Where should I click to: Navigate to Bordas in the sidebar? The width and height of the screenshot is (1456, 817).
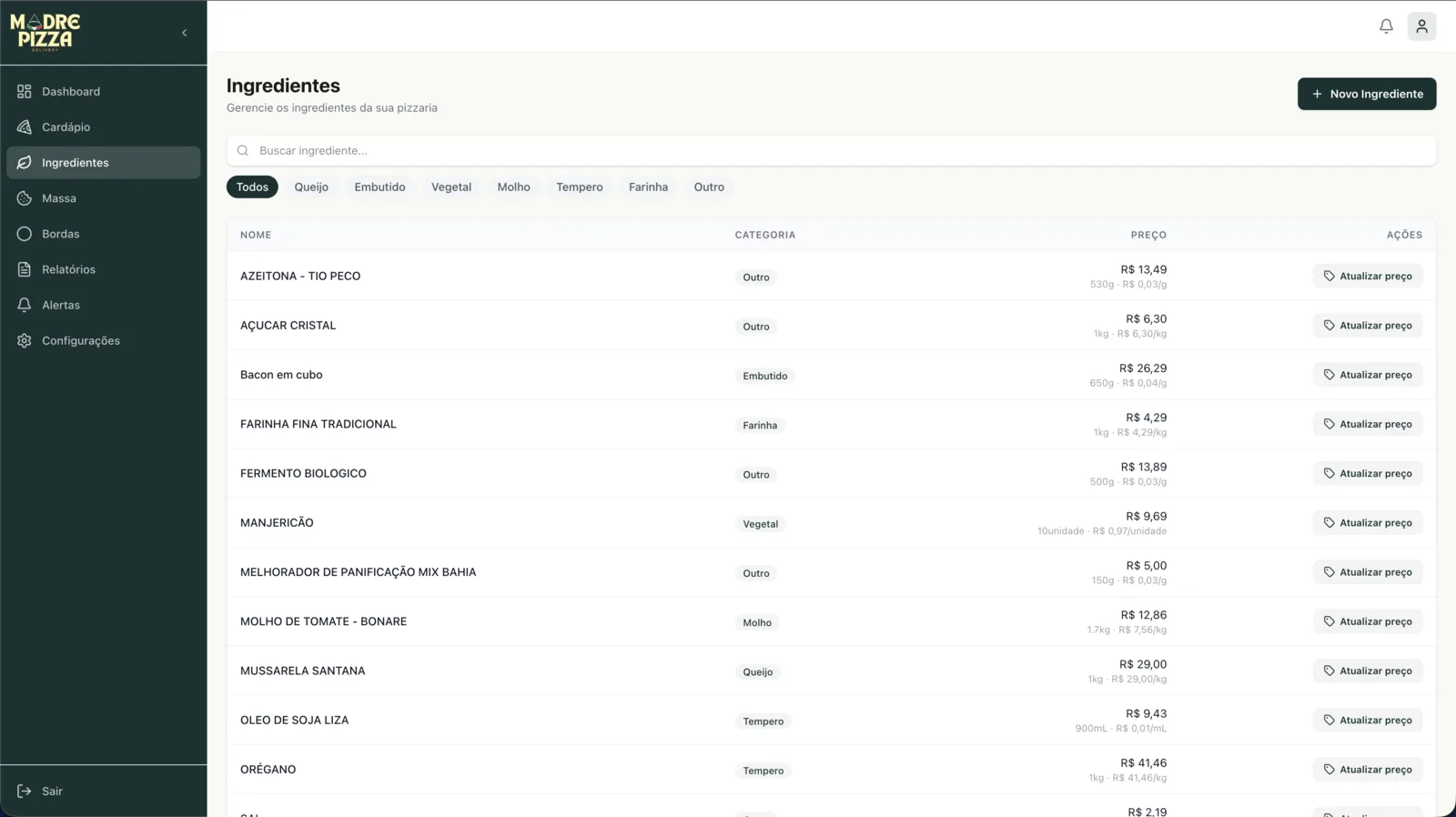click(60, 234)
